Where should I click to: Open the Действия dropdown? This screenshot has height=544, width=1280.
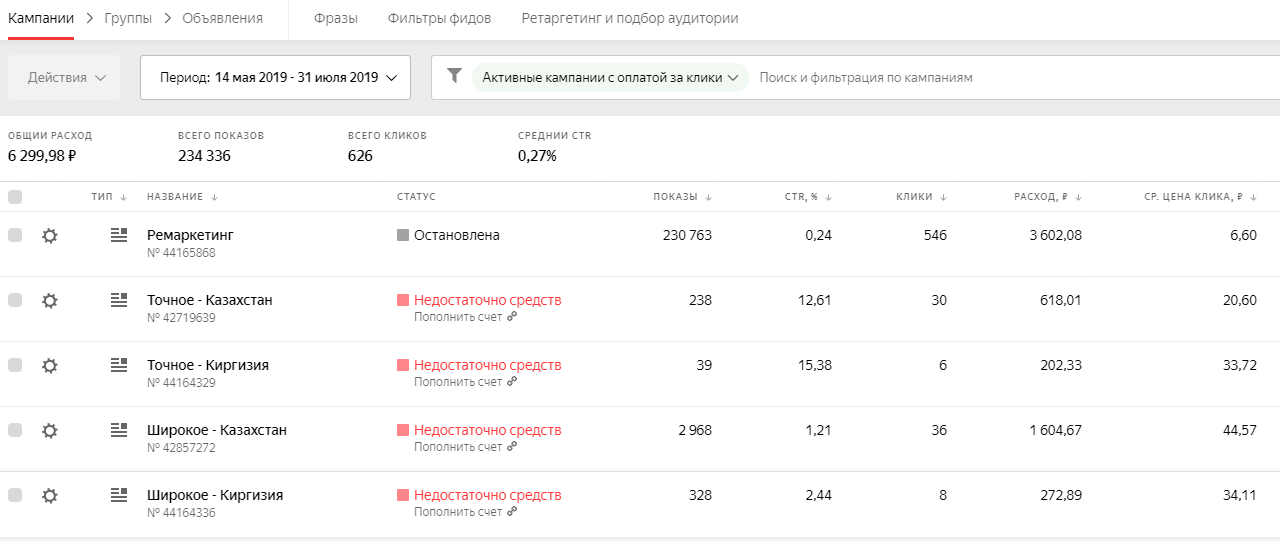[x=64, y=77]
